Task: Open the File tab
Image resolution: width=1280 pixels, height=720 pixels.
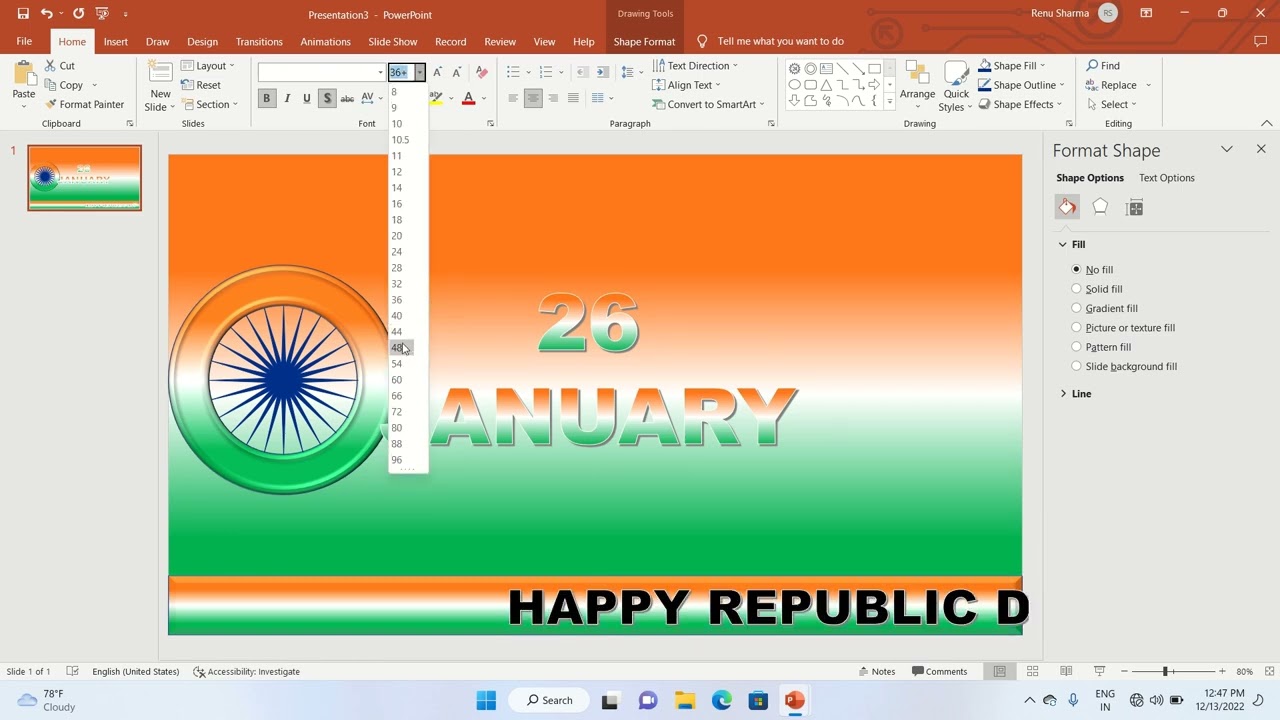Action: tap(24, 41)
